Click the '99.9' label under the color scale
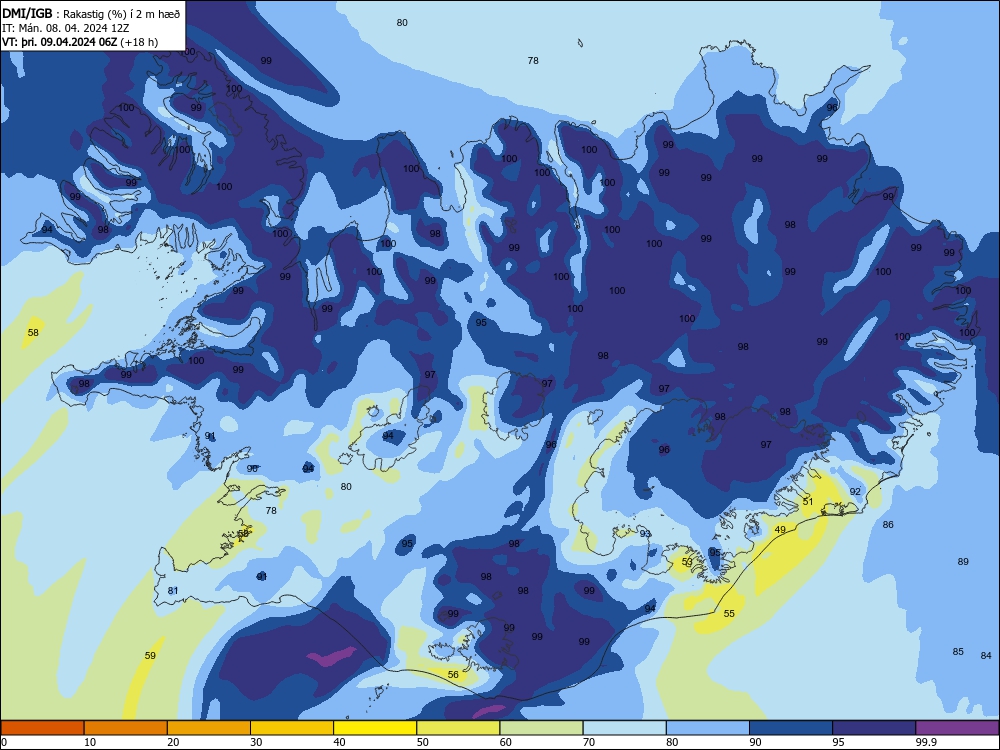Viewport: 1000px width, 750px height. coord(926,742)
